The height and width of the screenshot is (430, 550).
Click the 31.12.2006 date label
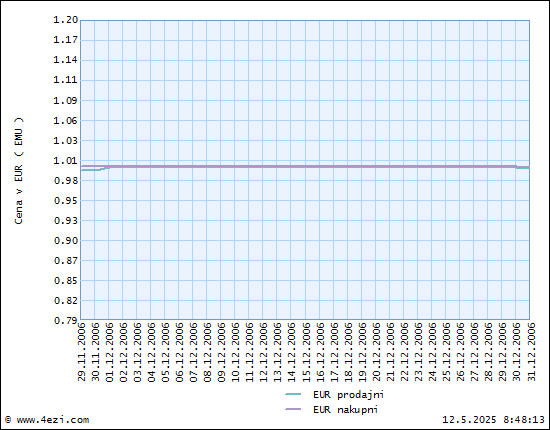tap(531, 352)
